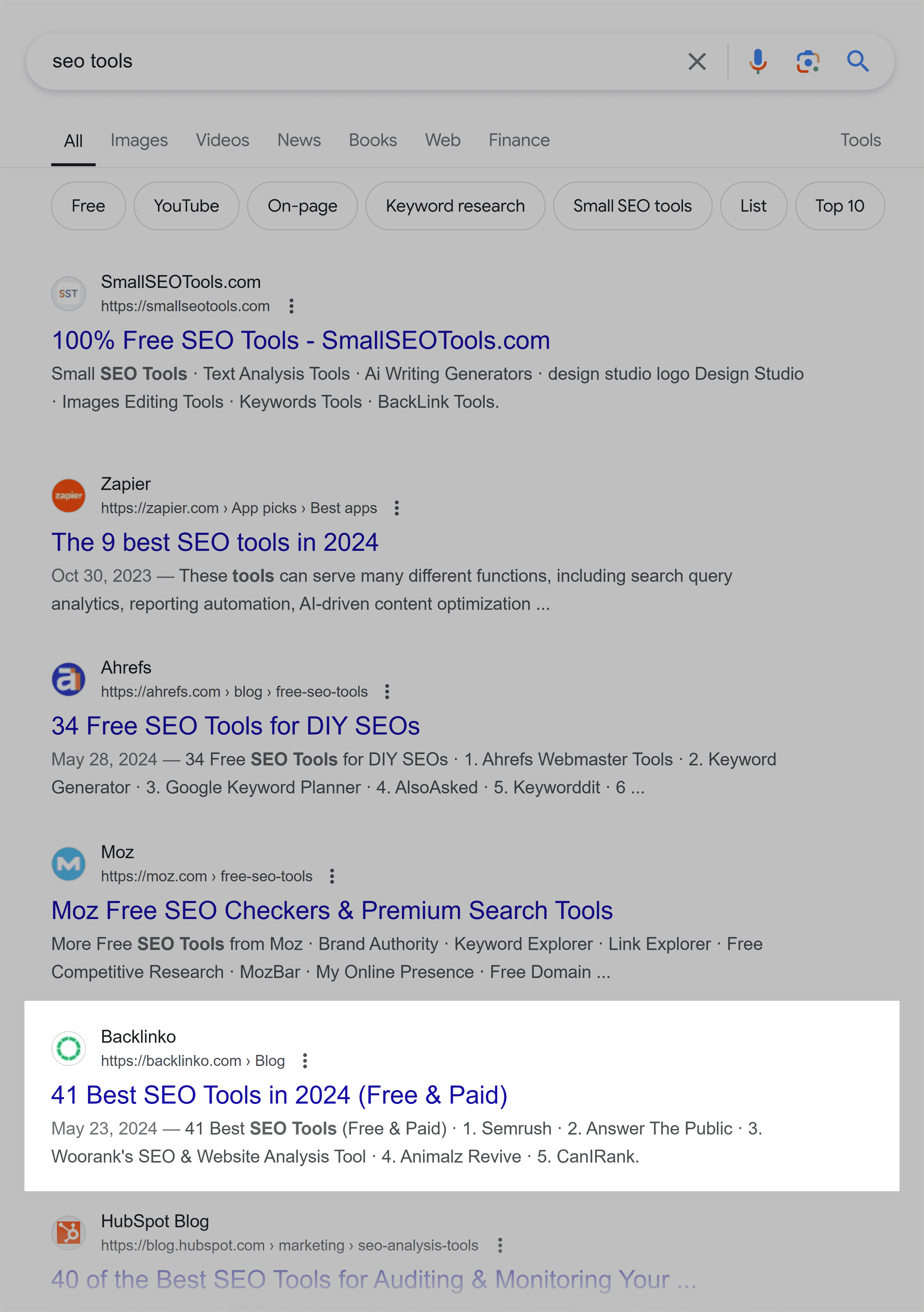Apply the Keyword research filter chip
924x1312 pixels.
[x=455, y=206]
